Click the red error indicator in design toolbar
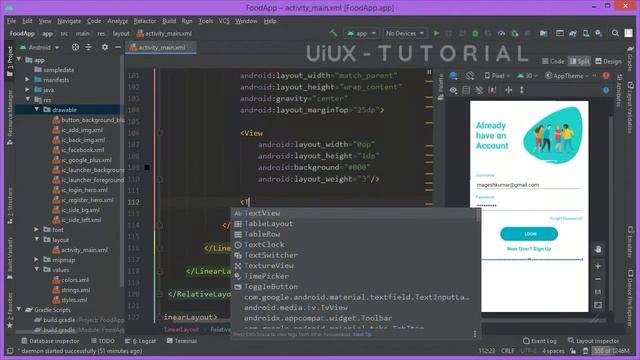The image size is (640, 360). click(x=606, y=76)
